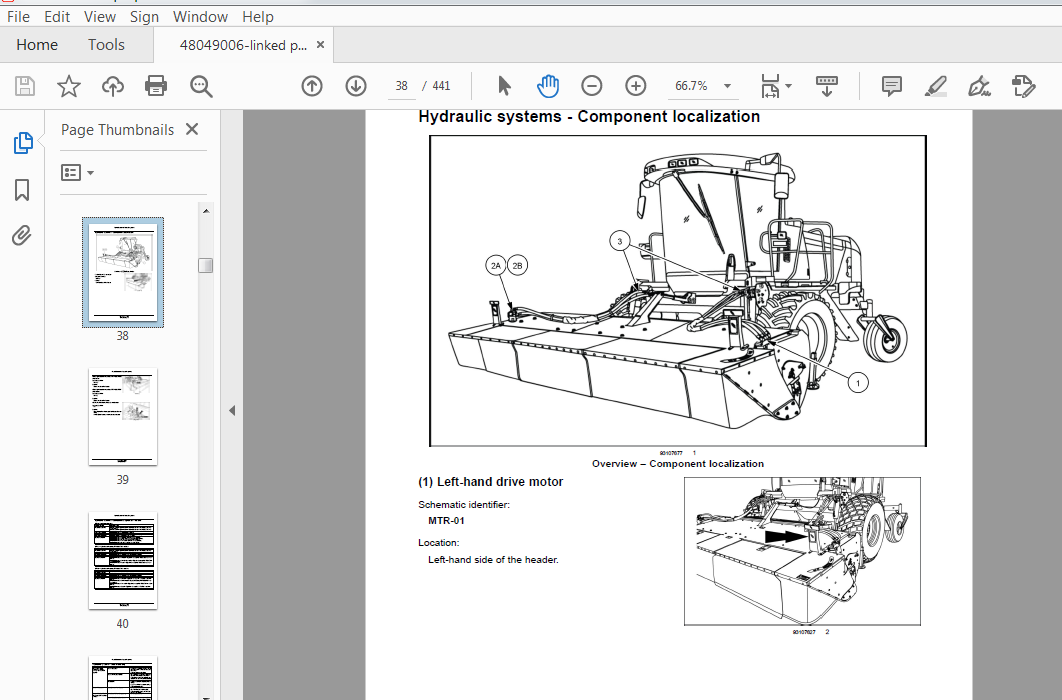Viewport: 1062px width, 700px height.
Task: Go to previous page with up arrow
Action: coord(312,86)
